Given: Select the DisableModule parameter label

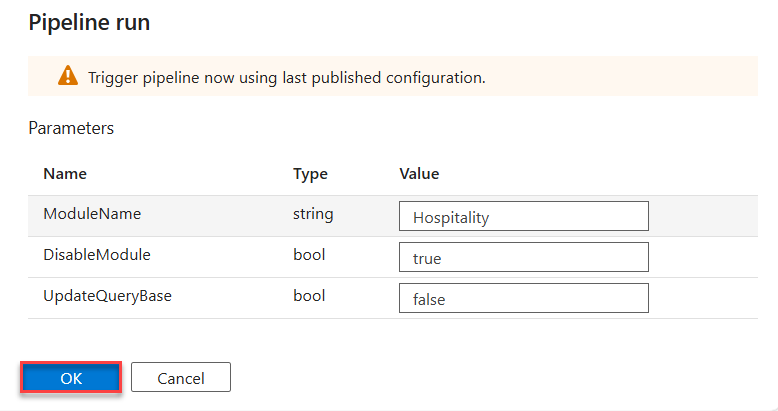Looking at the screenshot, I should [x=96, y=255].
